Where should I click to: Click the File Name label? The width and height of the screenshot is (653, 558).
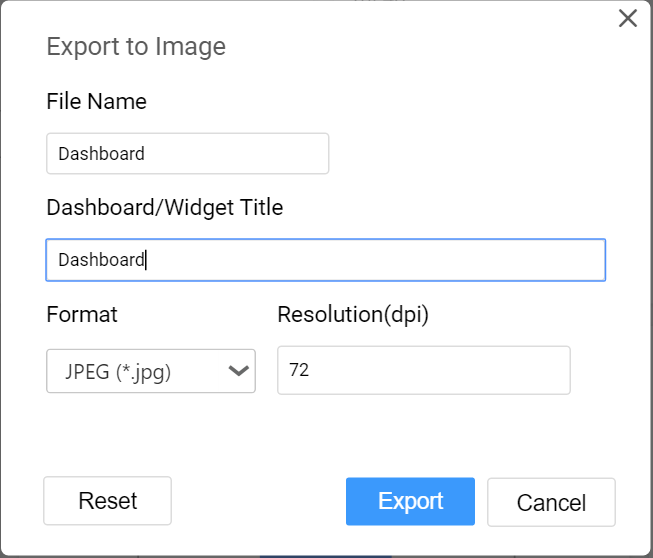coord(97,101)
